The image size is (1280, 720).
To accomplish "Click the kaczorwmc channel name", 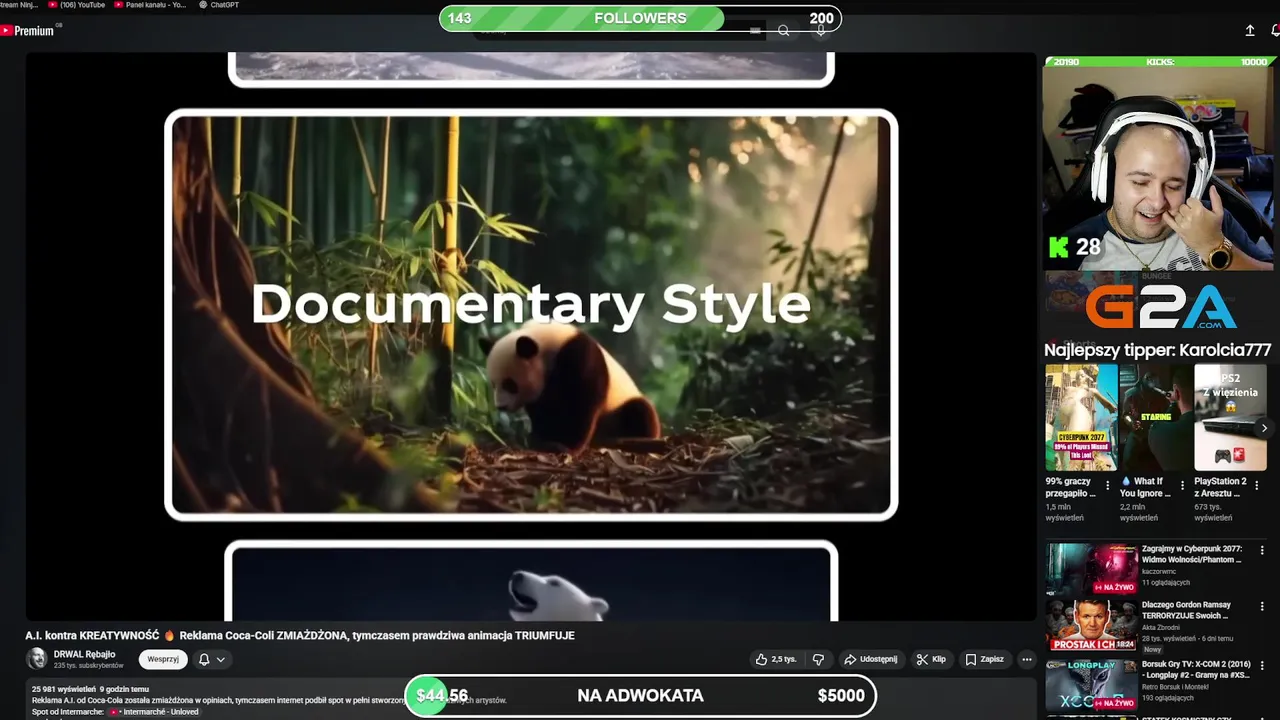I will click(1160, 571).
